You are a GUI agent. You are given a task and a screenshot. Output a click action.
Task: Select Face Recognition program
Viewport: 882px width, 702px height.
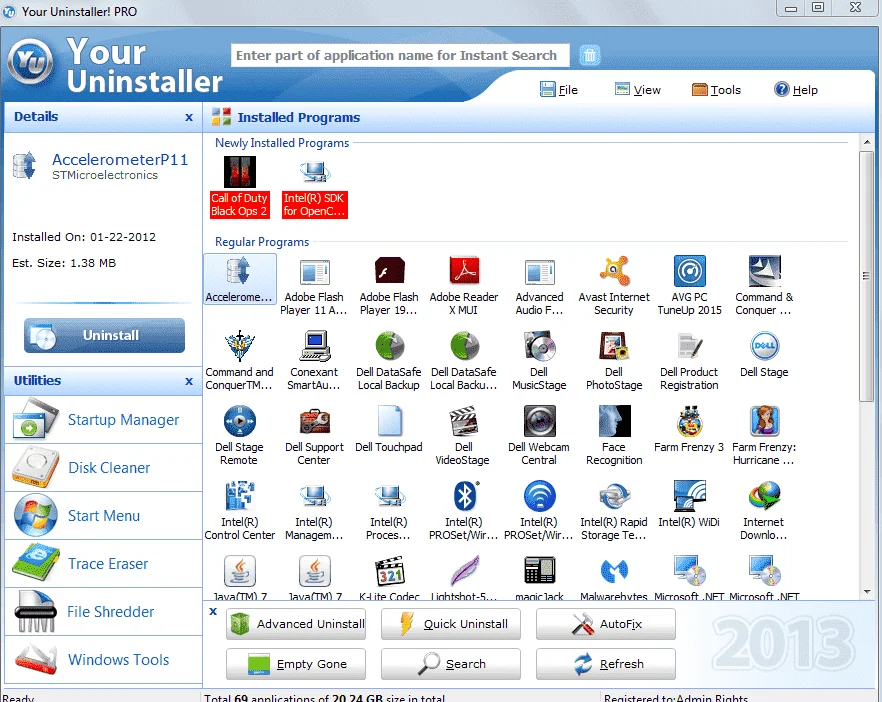pyautogui.click(x=614, y=436)
